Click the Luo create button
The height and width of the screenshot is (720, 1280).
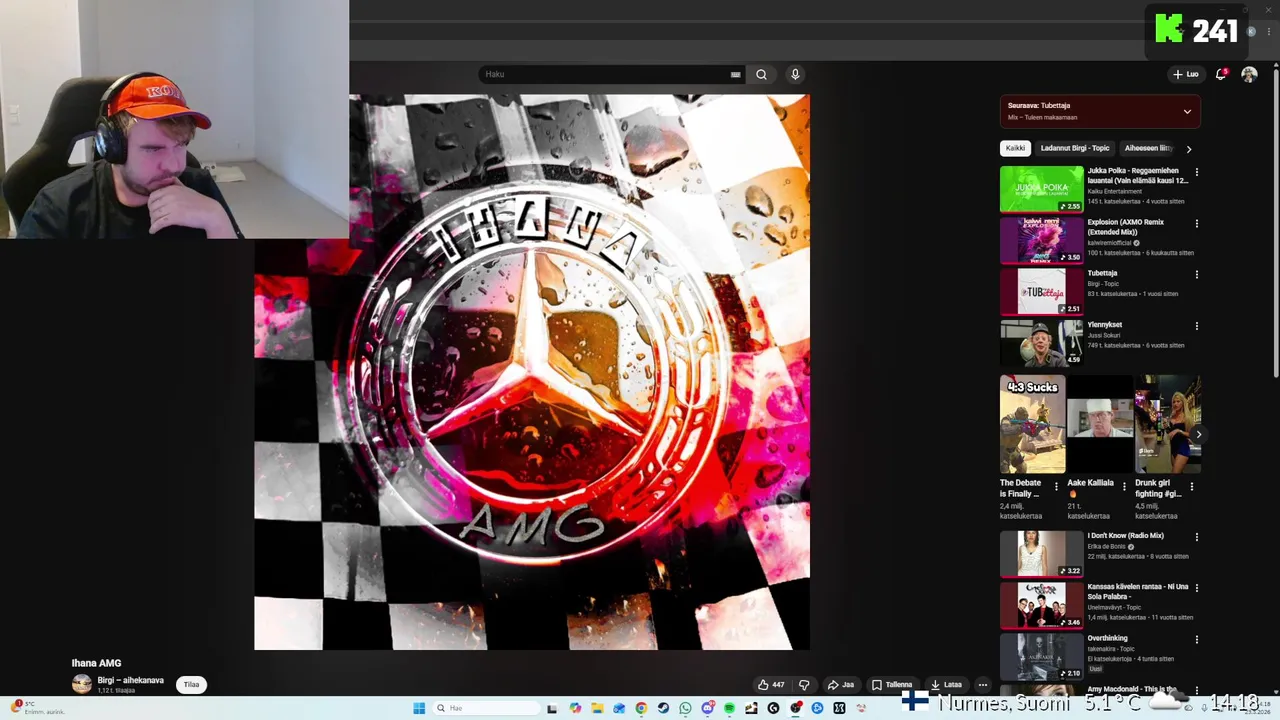point(1186,74)
